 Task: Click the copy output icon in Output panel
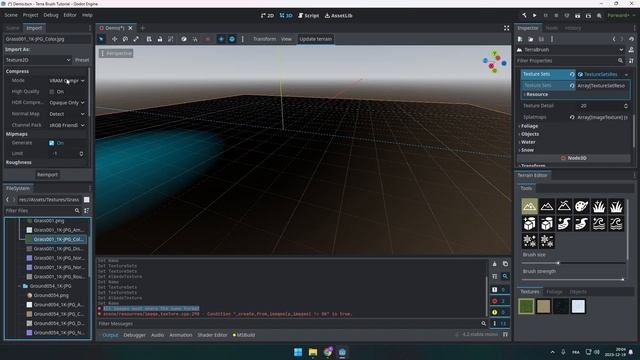click(505, 264)
